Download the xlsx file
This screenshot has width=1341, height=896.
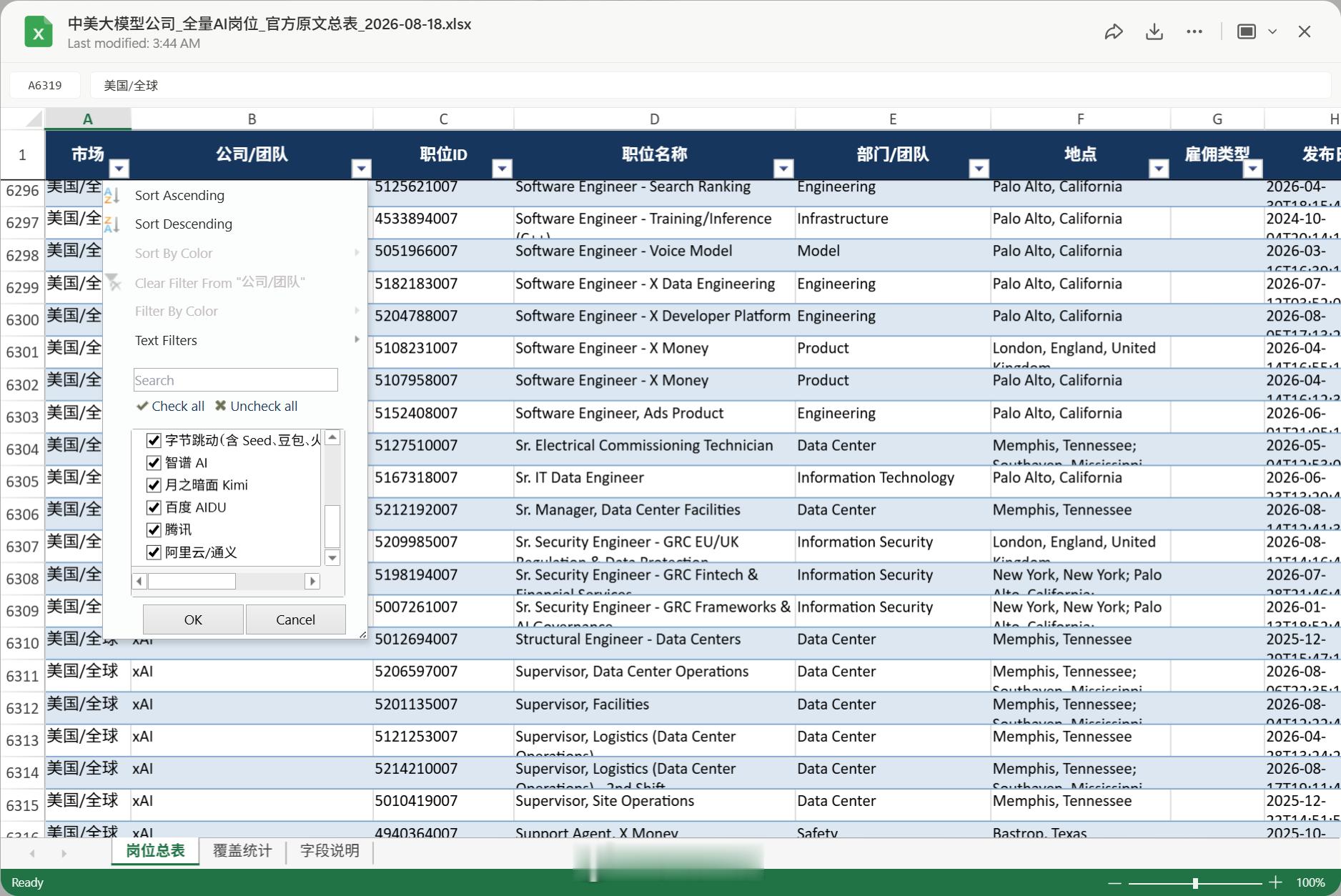point(1154,31)
